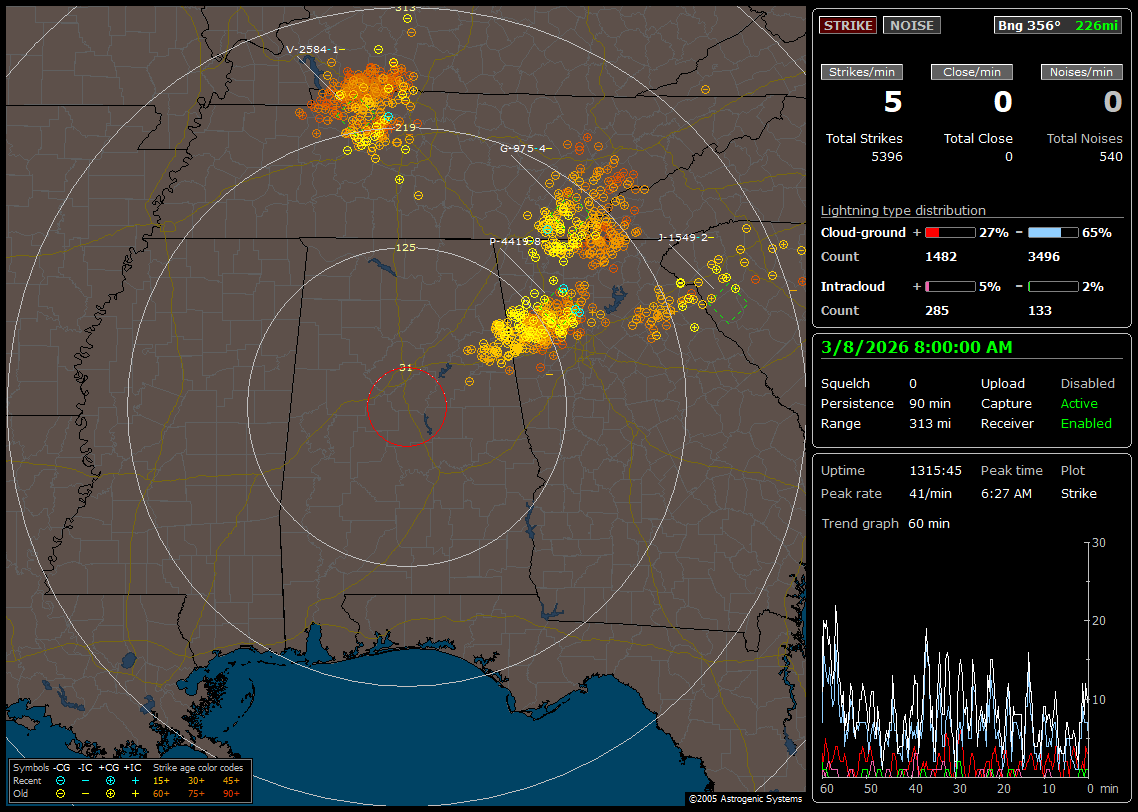Click the Old +CG yellow symbol in legend
This screenshot has height=812, width=1138.
tap(110, 793)
